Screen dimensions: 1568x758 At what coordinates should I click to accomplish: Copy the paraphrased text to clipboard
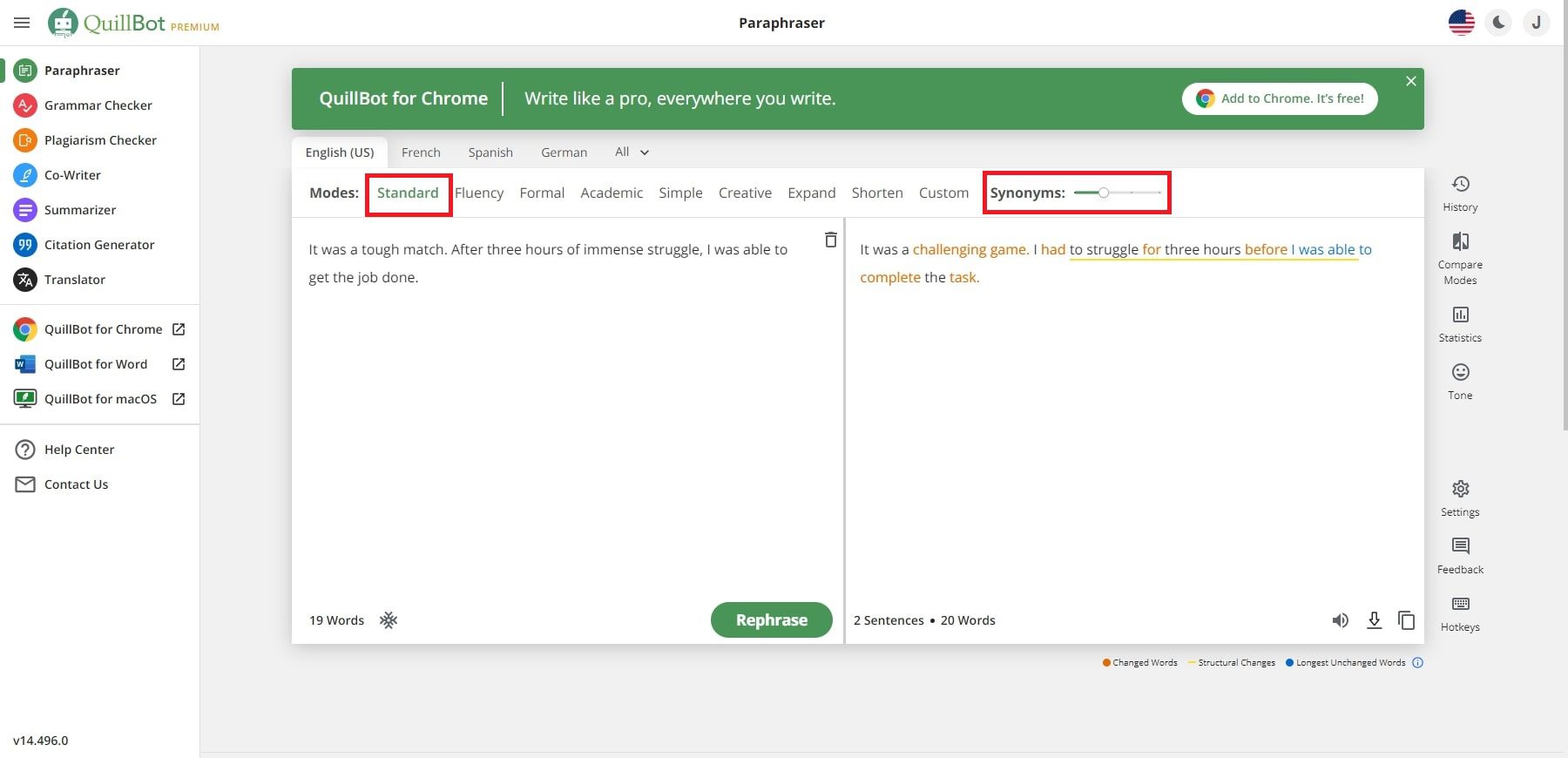1406,620
